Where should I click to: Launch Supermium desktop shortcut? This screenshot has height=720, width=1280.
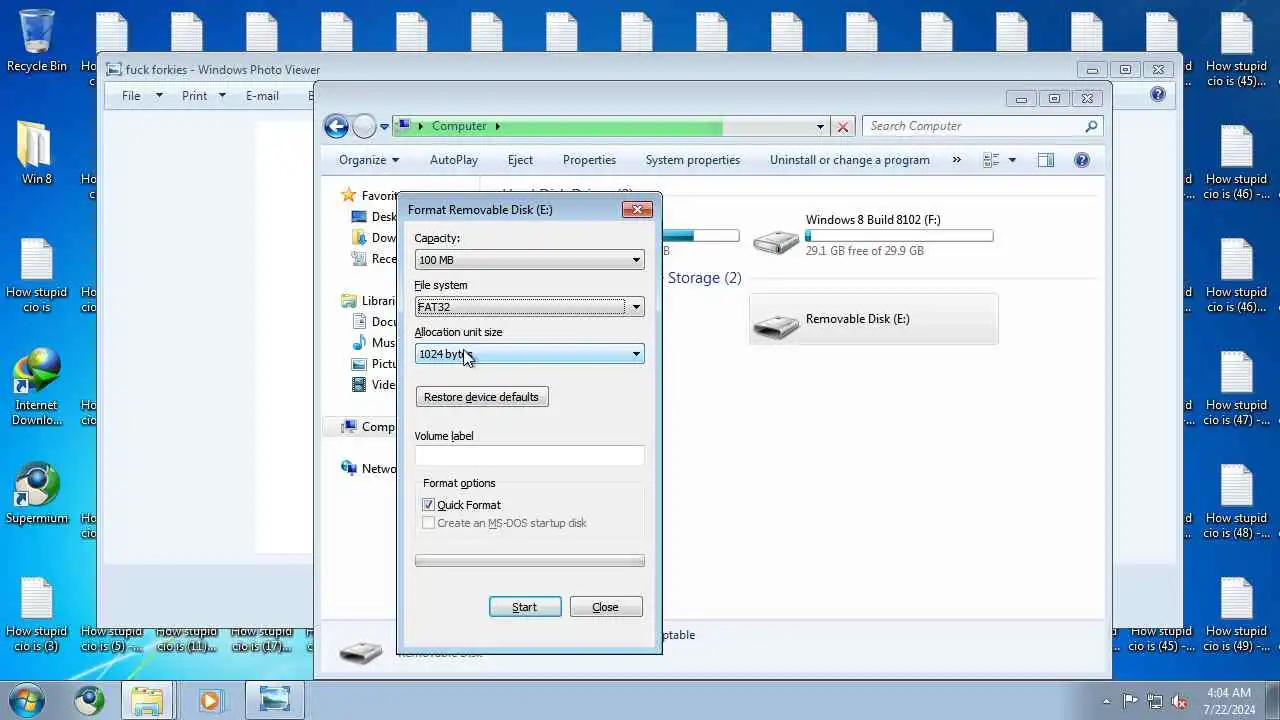click(x=37, y=493)
